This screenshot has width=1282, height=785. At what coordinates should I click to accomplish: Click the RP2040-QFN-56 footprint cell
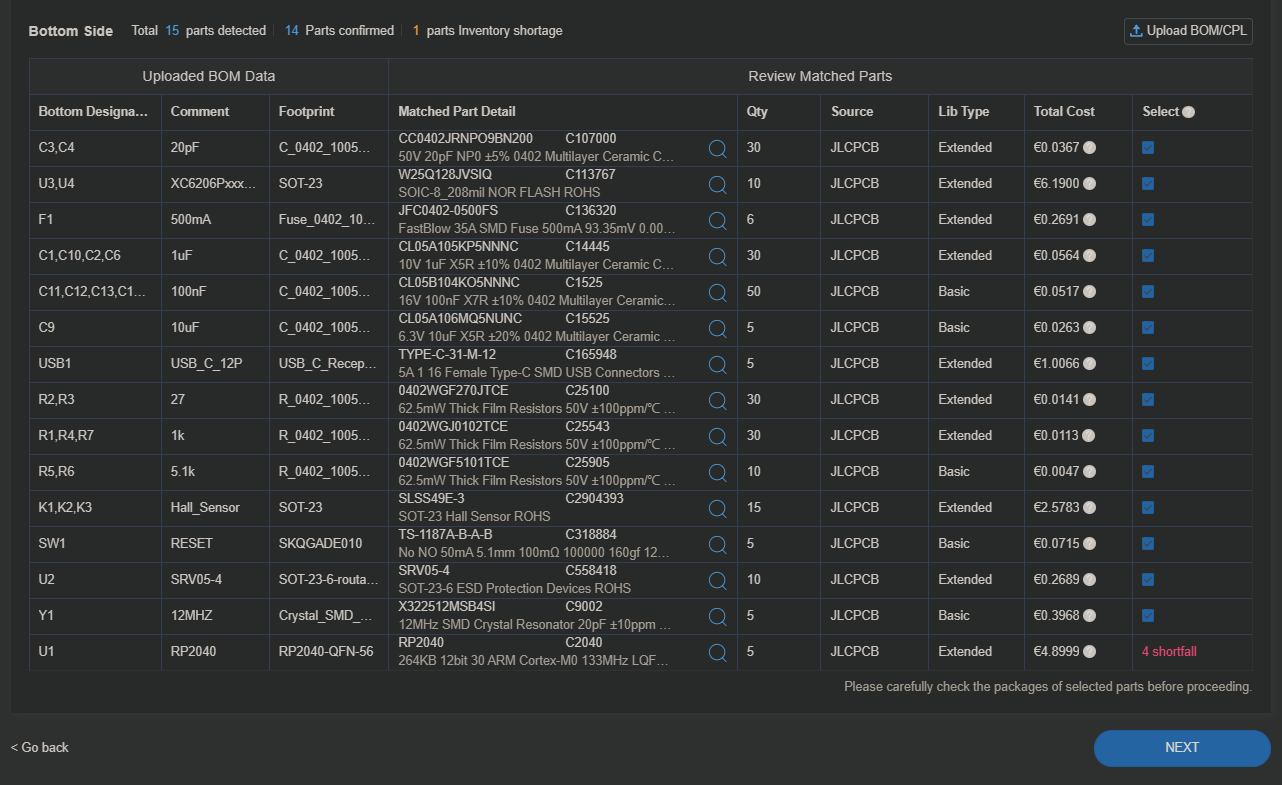click(326, 652)
